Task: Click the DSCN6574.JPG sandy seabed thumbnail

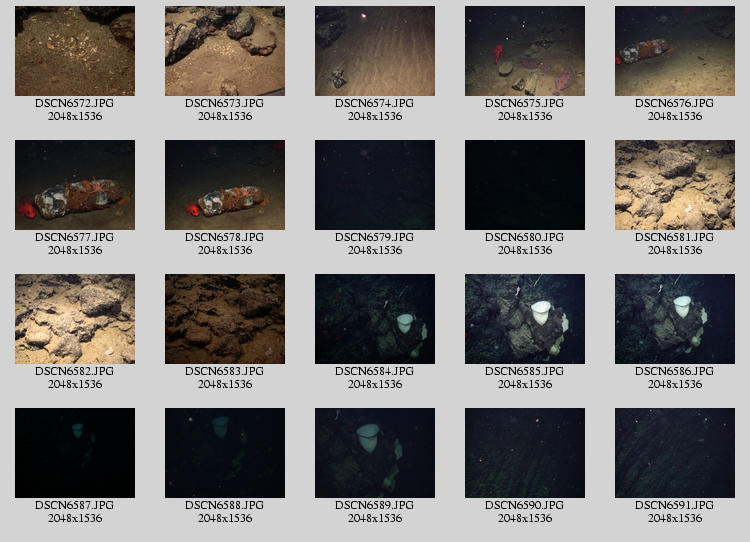Action: [375, 51]
